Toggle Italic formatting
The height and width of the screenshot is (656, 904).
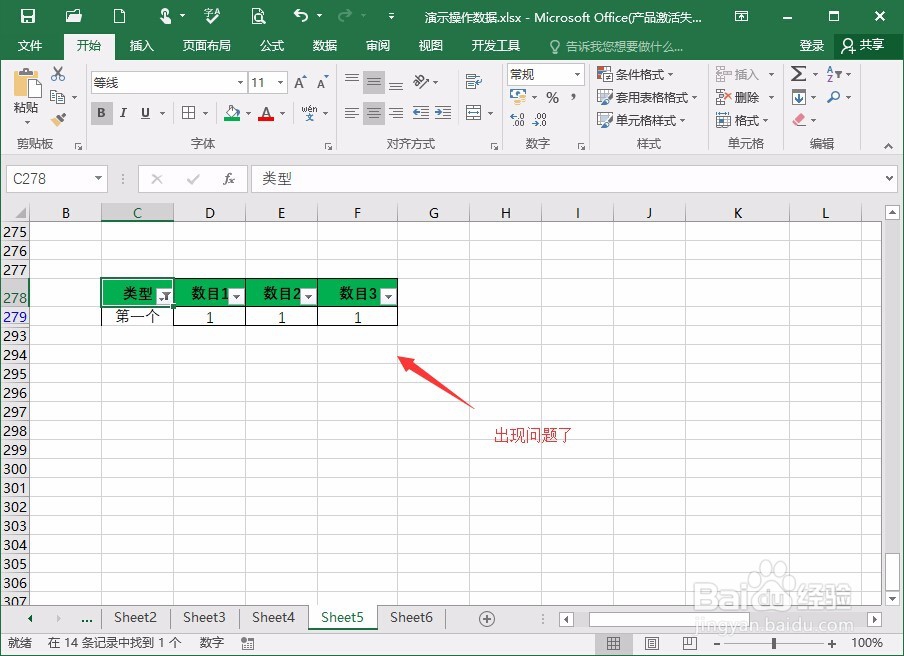pyautogui.click(x=123, y=113)
